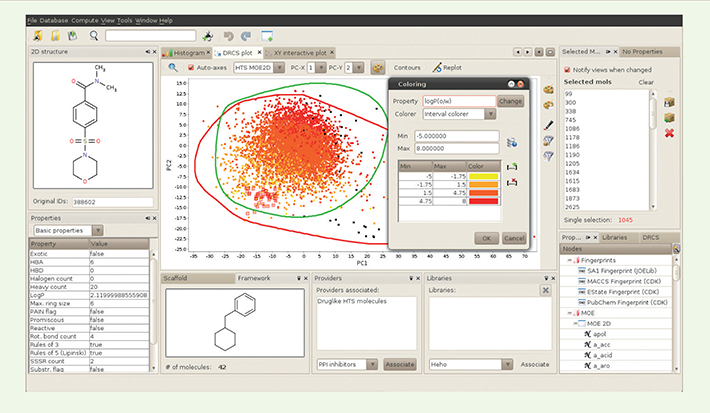Expand the Basic properties dropdown

[x=69, y=231]
